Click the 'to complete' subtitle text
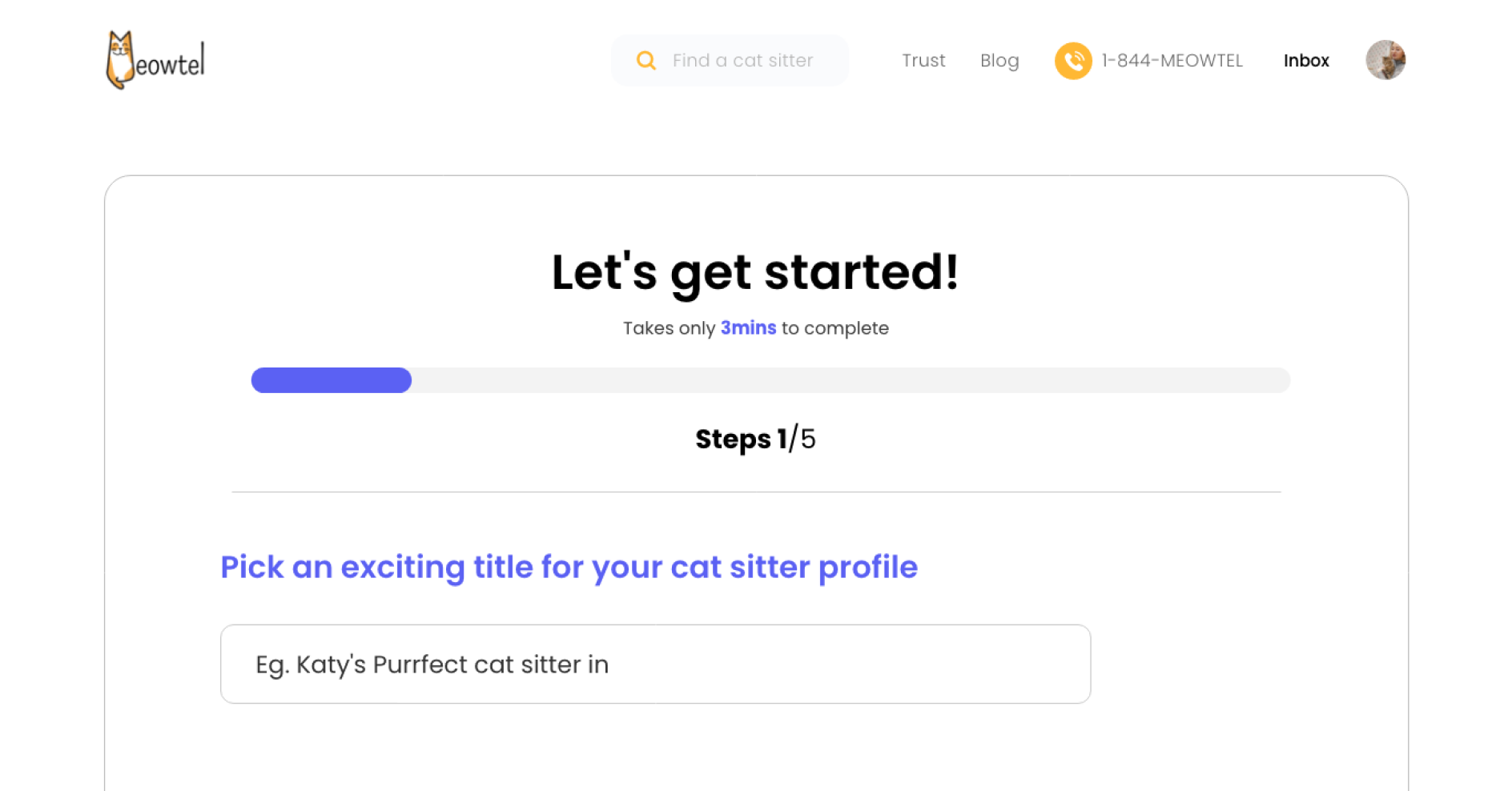This screenshot has height=791, width=1512. click(x=835, y=328)
